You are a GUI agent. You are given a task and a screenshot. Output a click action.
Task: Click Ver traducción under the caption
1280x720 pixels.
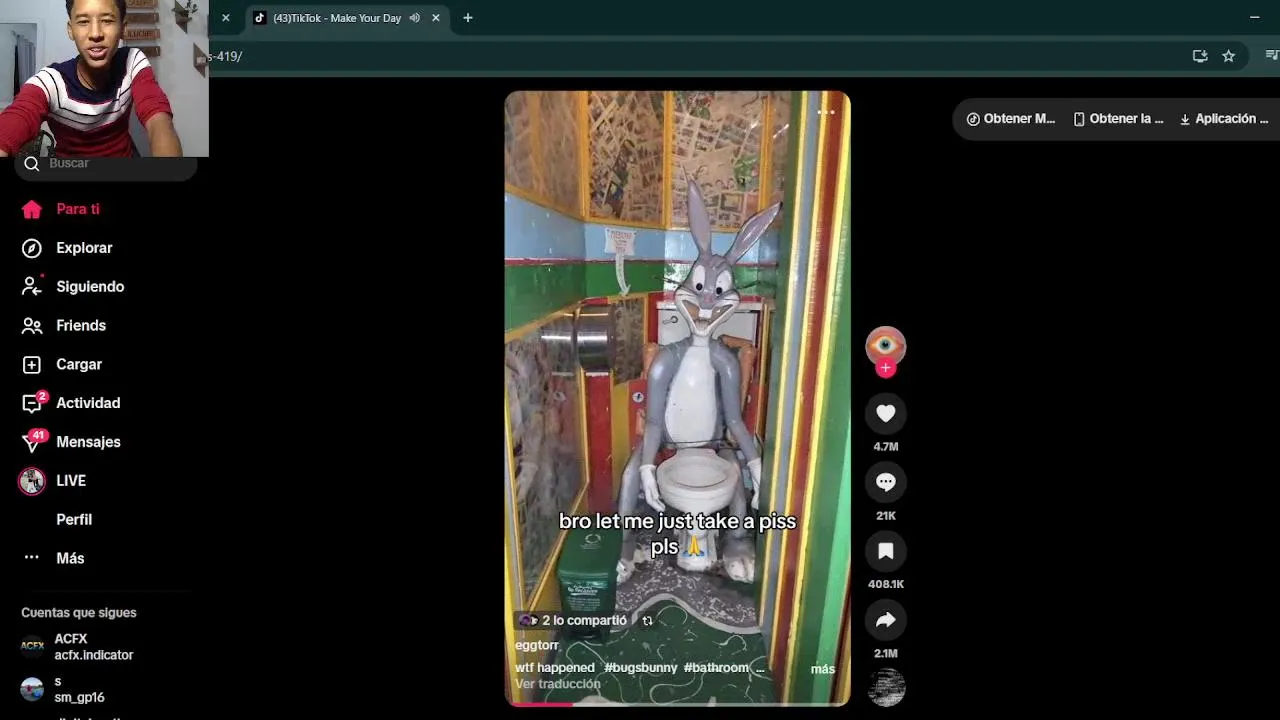click(558, 684)
